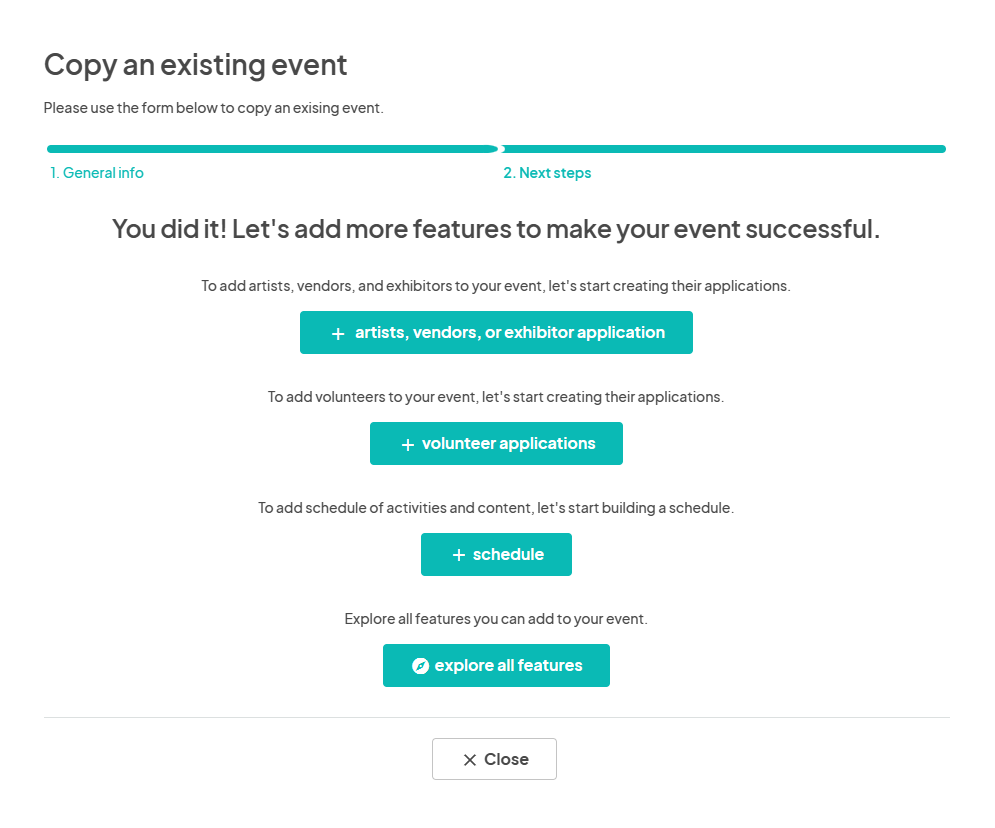Select the '2. Next steps' wizard step
Image resolution: width=995 pixels, height=828 pixels.
547,172
